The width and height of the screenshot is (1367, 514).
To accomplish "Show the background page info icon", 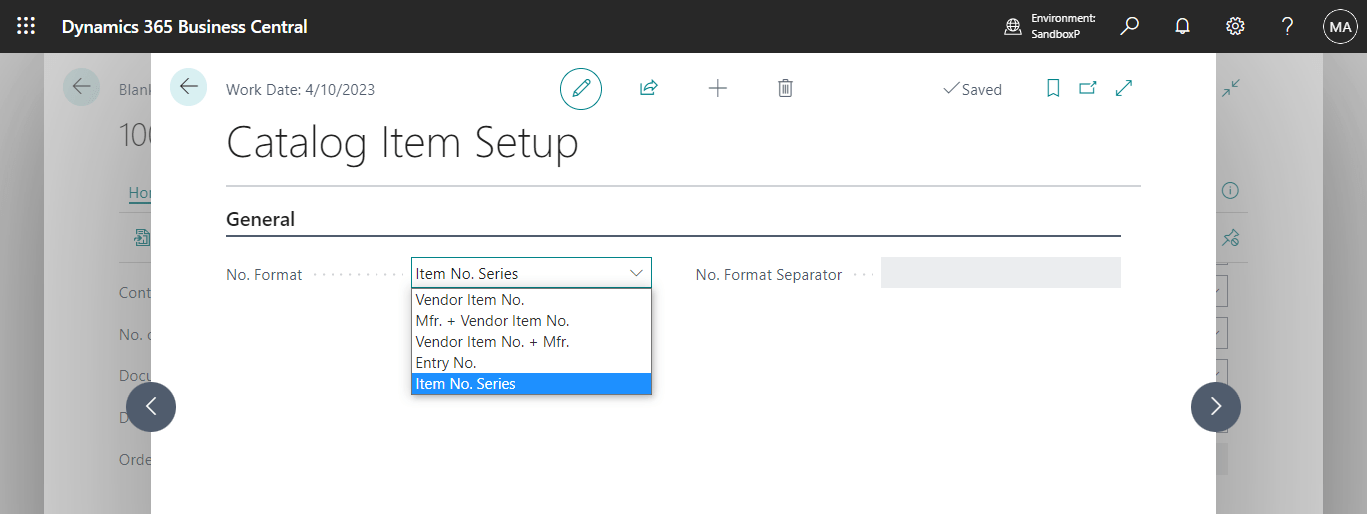I will click(x=1231, y=190).
